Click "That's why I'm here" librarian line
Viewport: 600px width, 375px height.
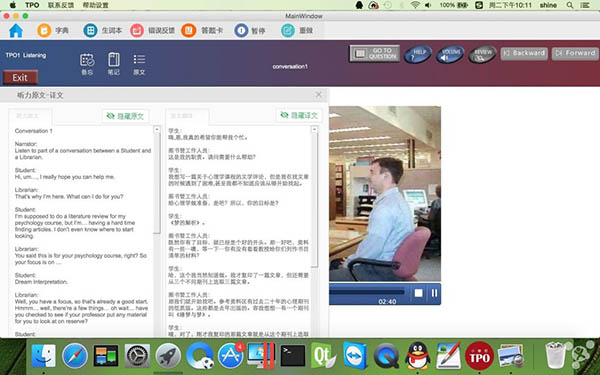[x=69, y=197]
